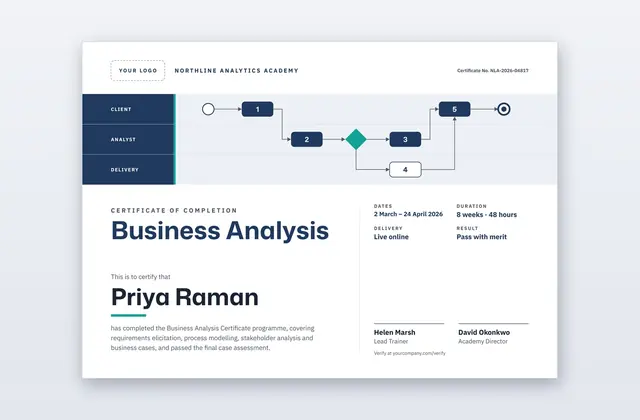
Task: Click the end event bullseye circle
Action: (504, 109)
